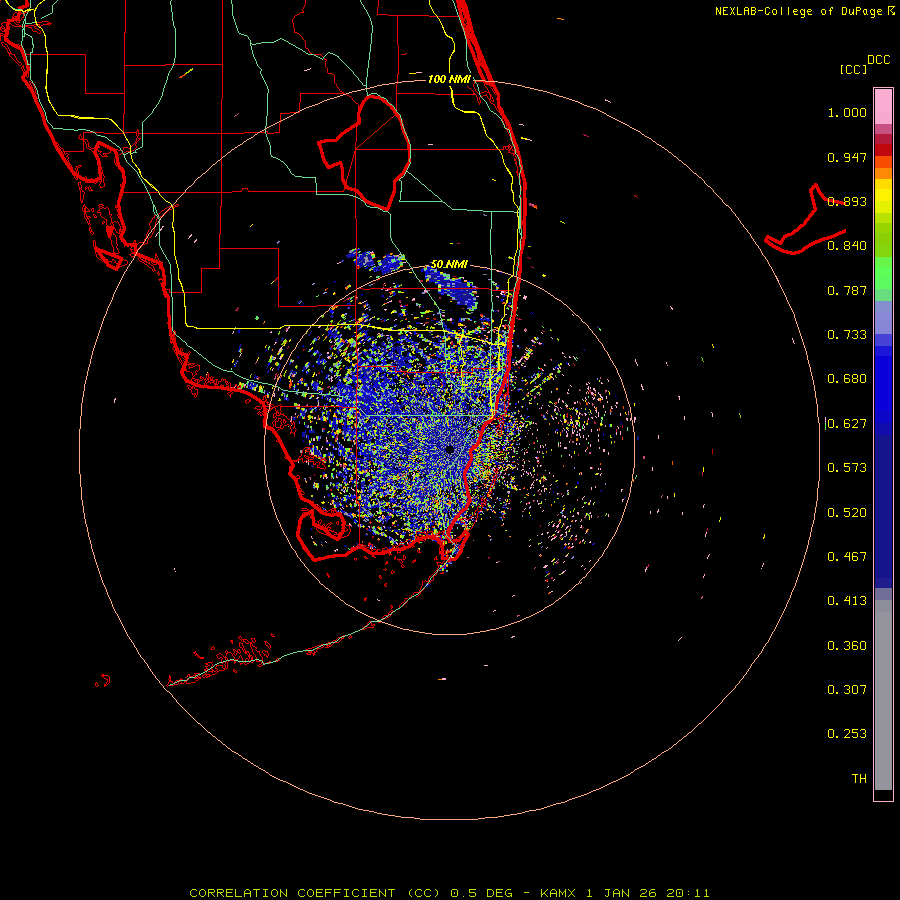Select the 1.000 scale value
The image size is (900, 900).
click(x=847, y=112)
